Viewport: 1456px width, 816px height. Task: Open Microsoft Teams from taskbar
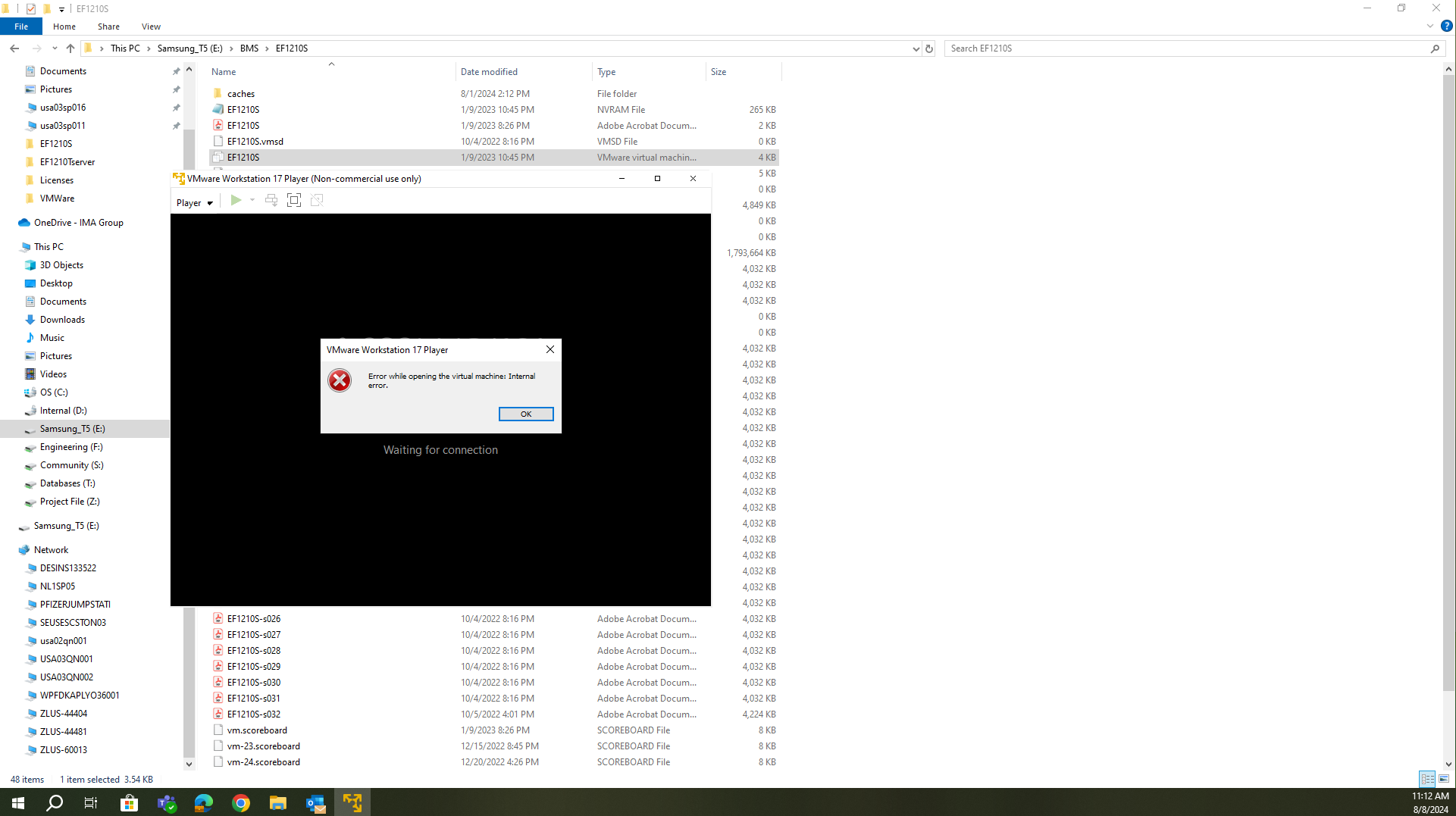click(x=167, y=802)
